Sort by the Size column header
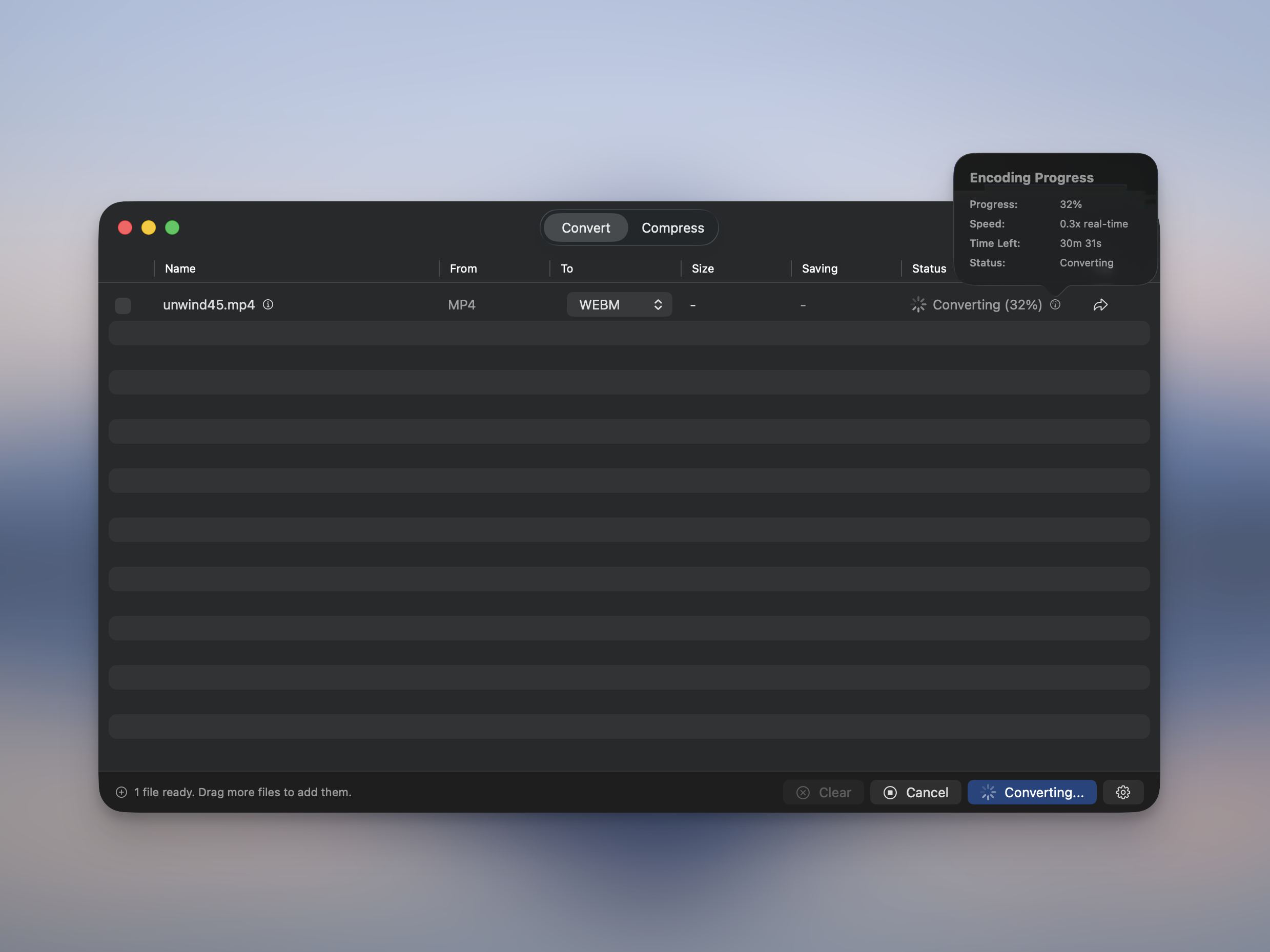Viewport: 1270px width, 952px height. pos(702,268)
